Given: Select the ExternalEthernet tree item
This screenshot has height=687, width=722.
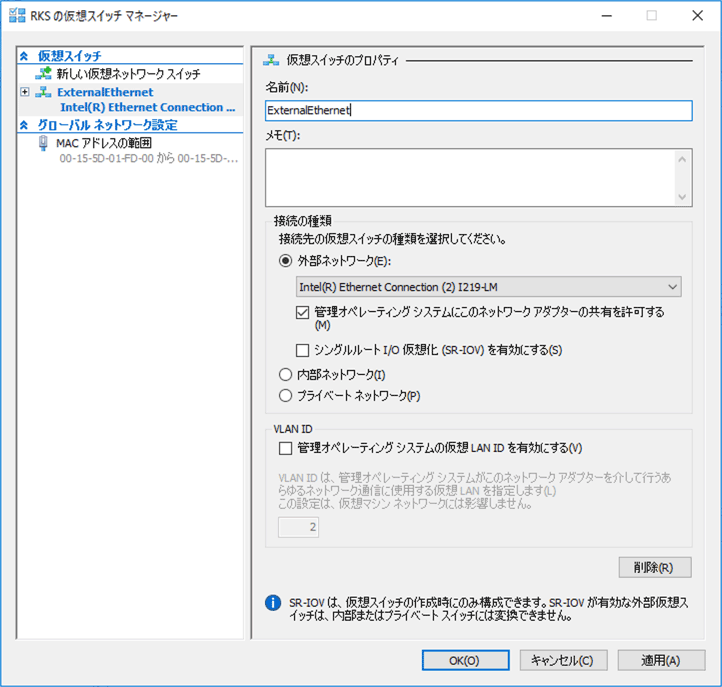Looking at the screenshot, I should click(105, 92).
